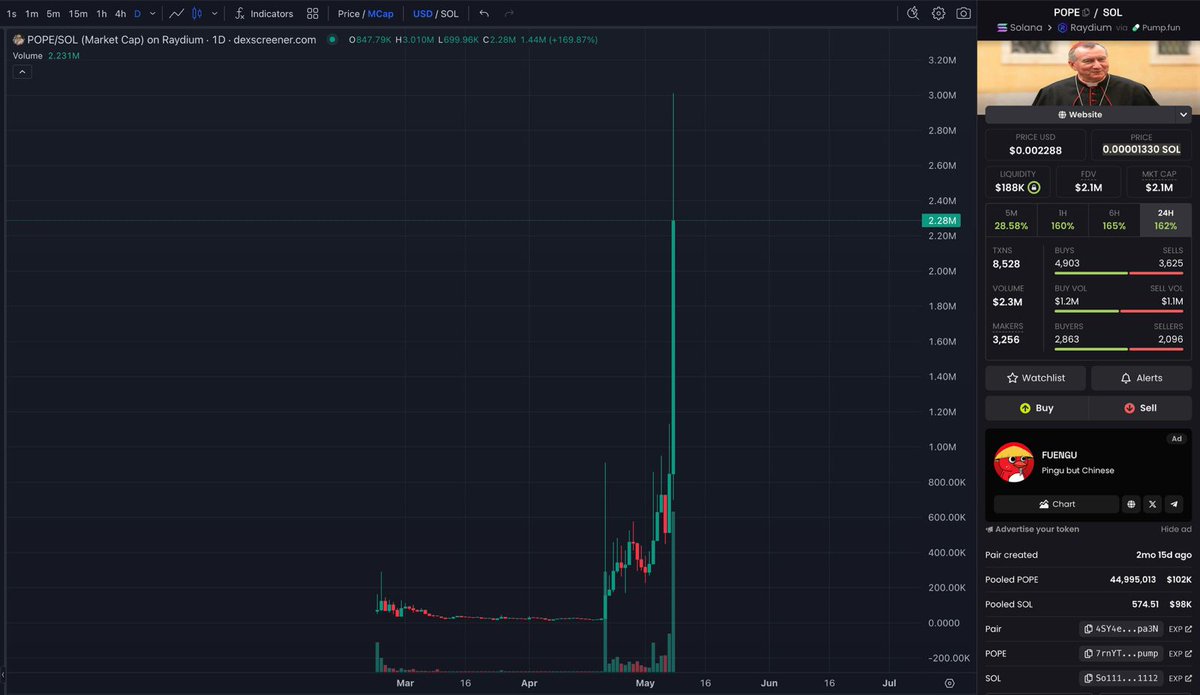
Task: Open the token Website button
Action: pos(1080,115)
